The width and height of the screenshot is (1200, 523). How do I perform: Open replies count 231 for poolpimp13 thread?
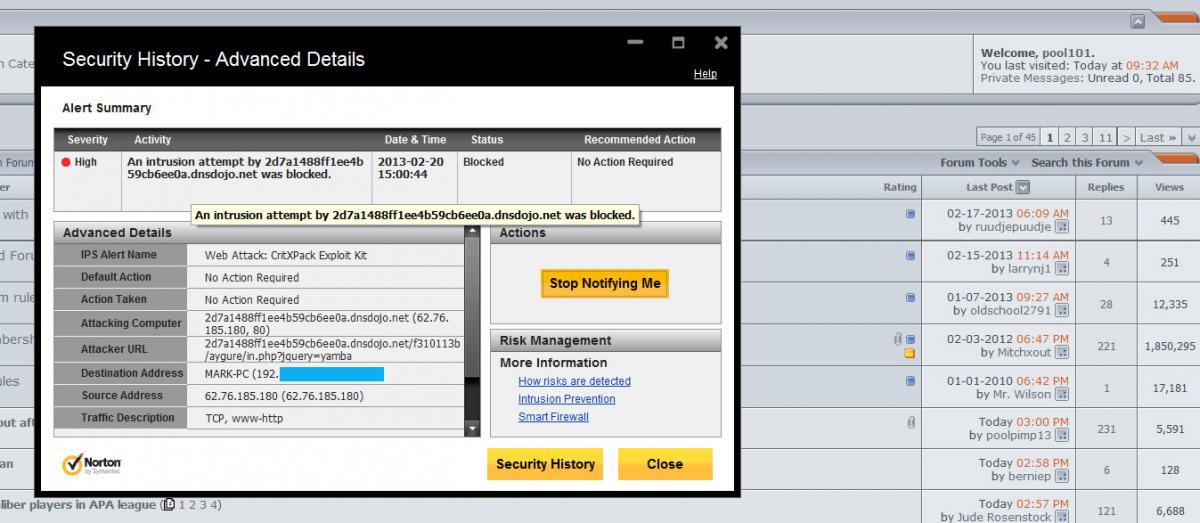pos(1106,430)
